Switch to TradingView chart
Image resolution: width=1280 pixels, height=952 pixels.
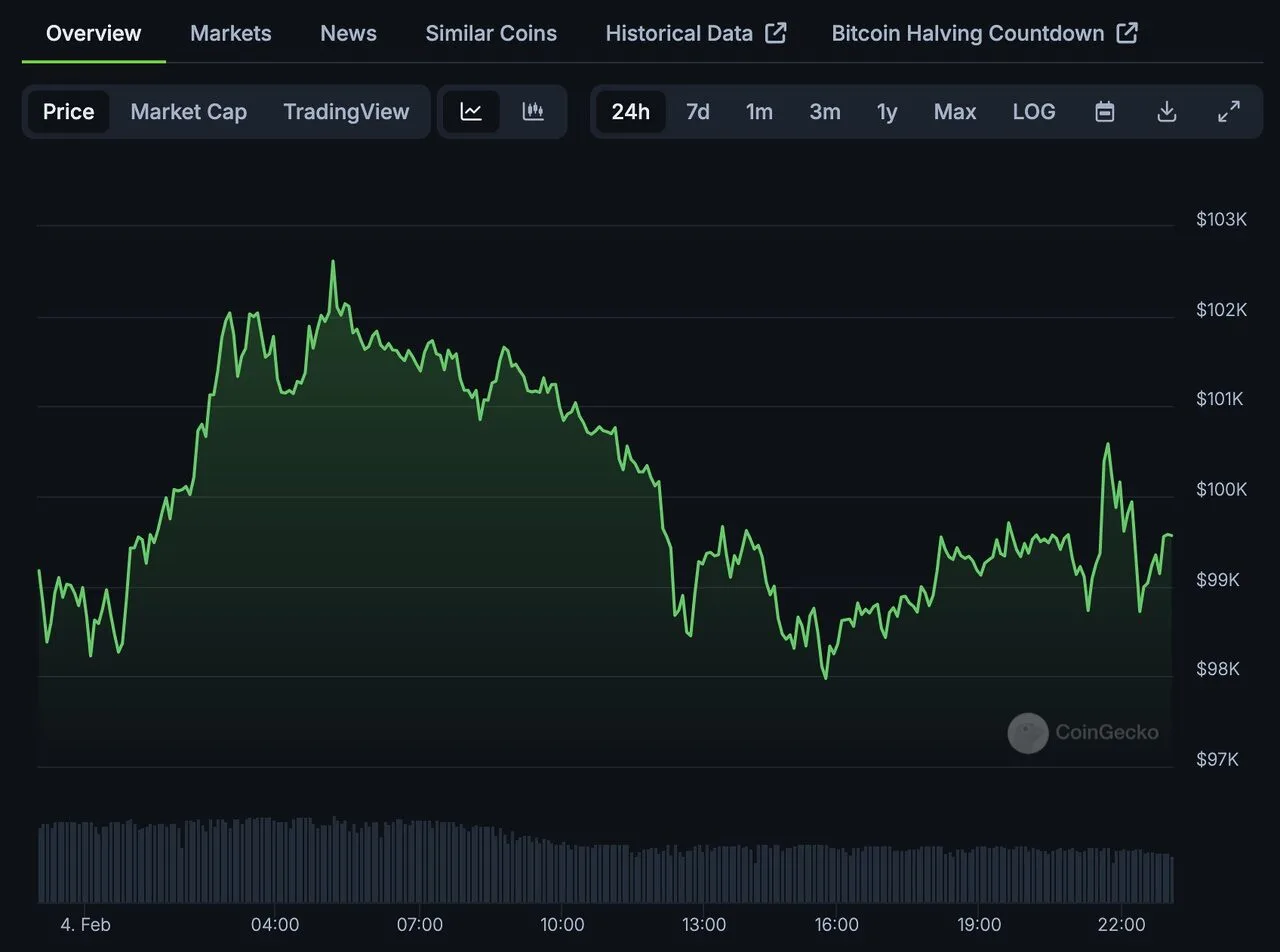[346, 111]
